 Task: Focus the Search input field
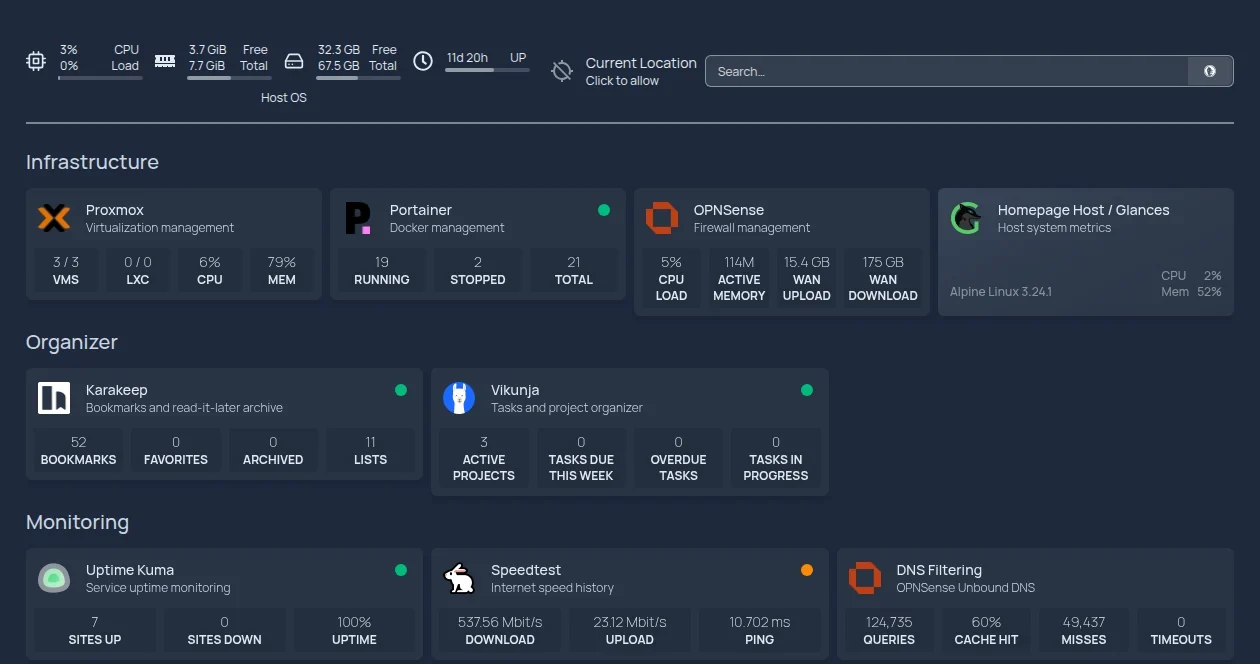click(x=947, y=71)
